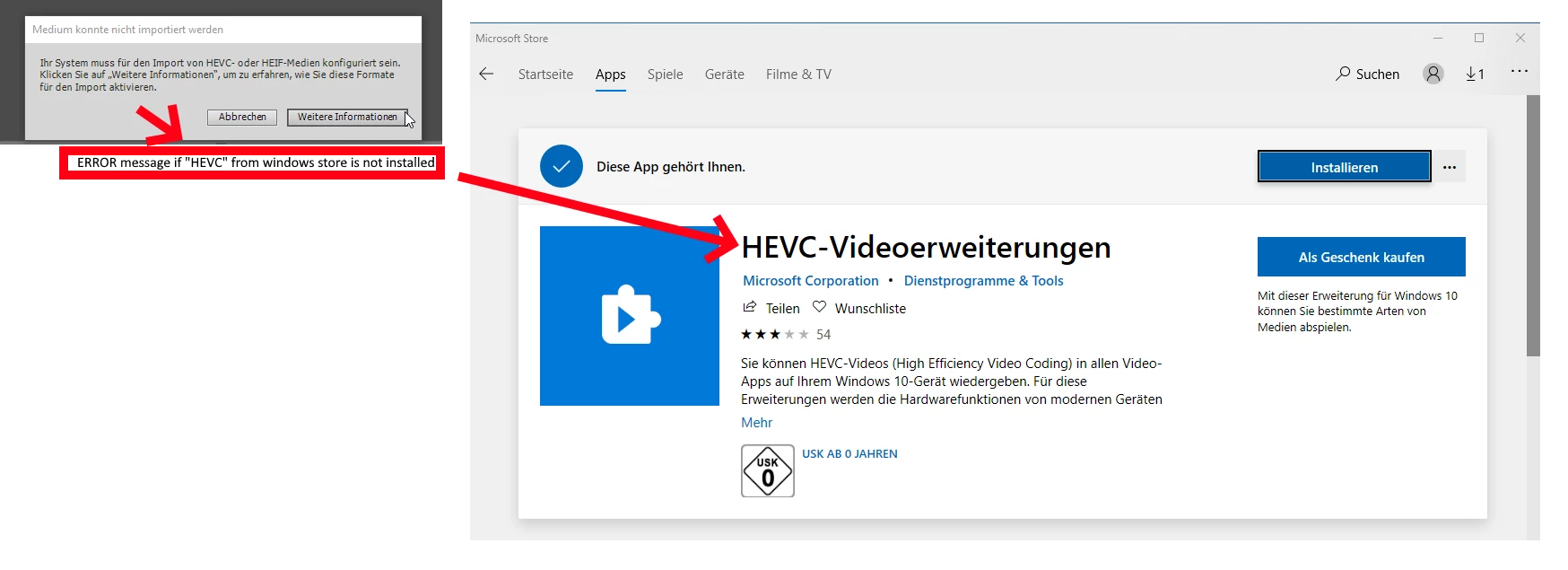1568x570 pixels.
Task: Open the downloads indicator showing 1
Action: coord(1476,75)
